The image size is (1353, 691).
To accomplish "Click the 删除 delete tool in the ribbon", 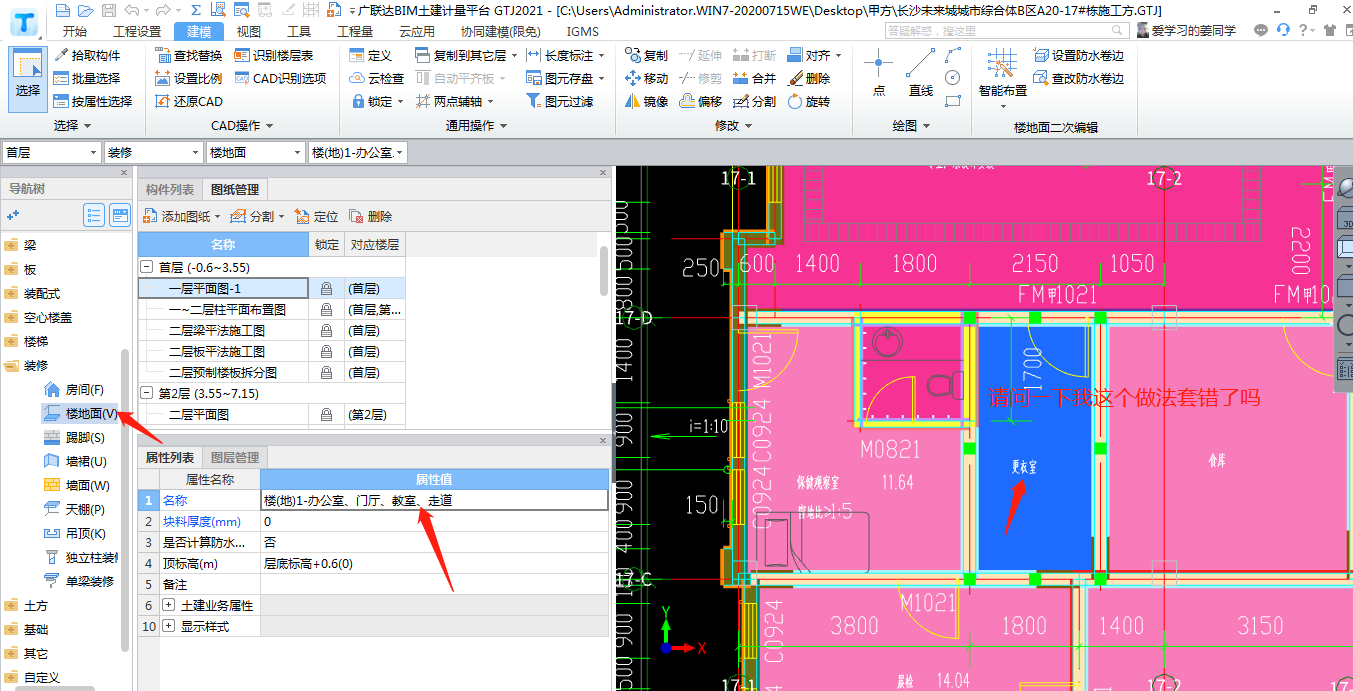I will [x=808, y=78].
